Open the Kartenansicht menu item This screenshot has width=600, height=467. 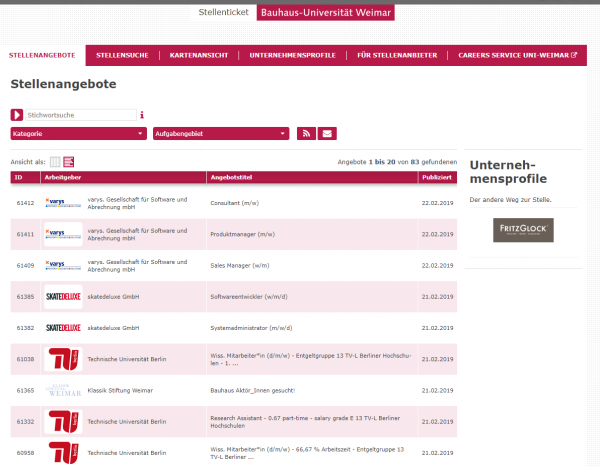point(199,56)
